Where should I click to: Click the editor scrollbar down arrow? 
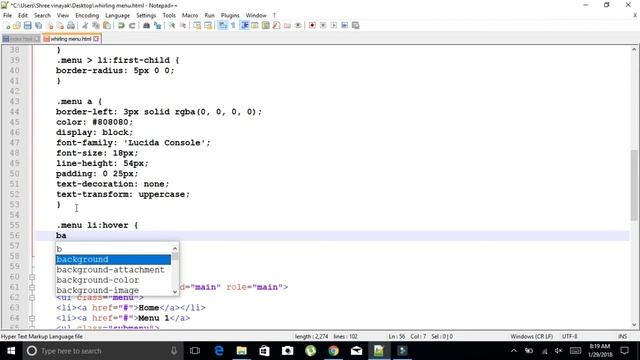click(634, 325)
